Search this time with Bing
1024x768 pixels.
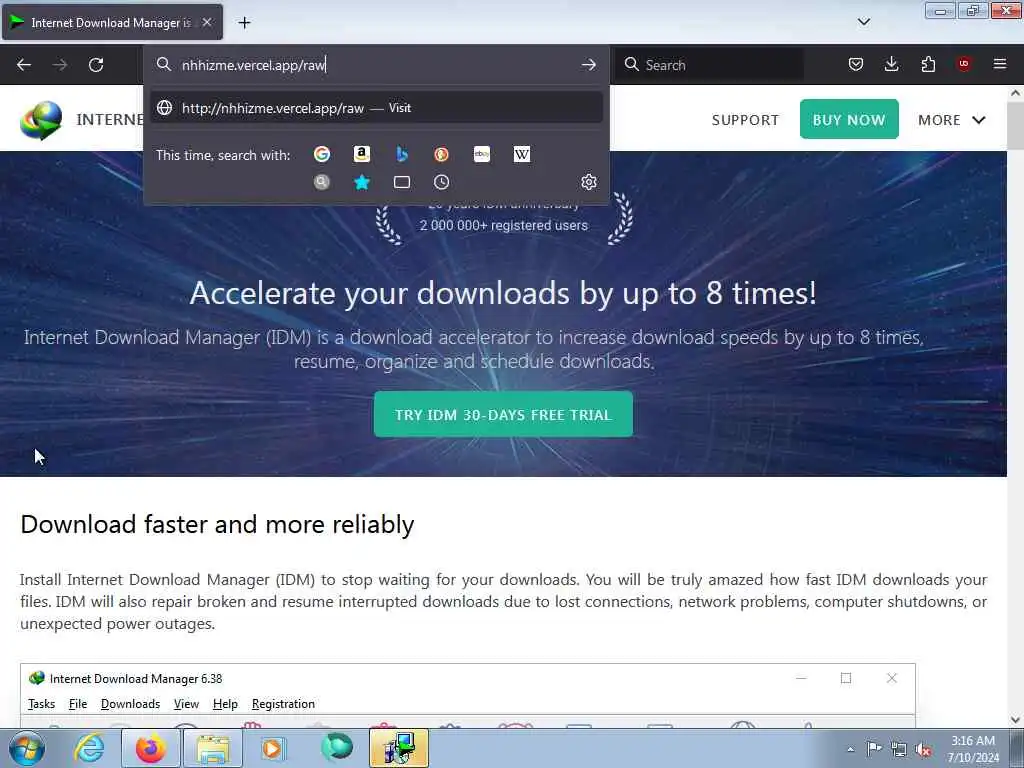(402, 154)
